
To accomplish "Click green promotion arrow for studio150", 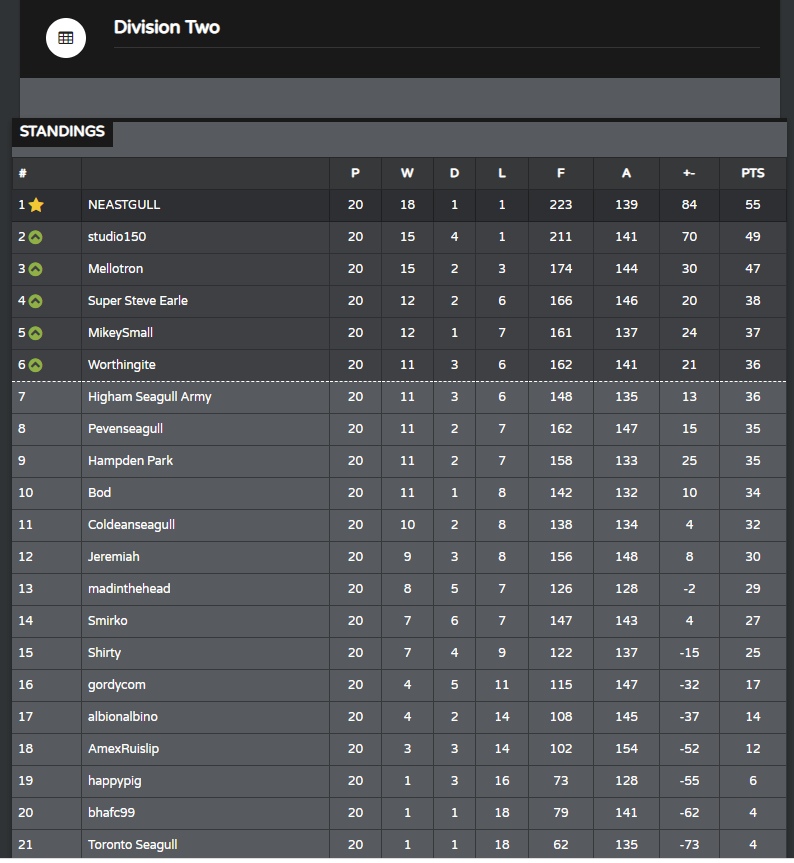I will [x=36, y=237].
